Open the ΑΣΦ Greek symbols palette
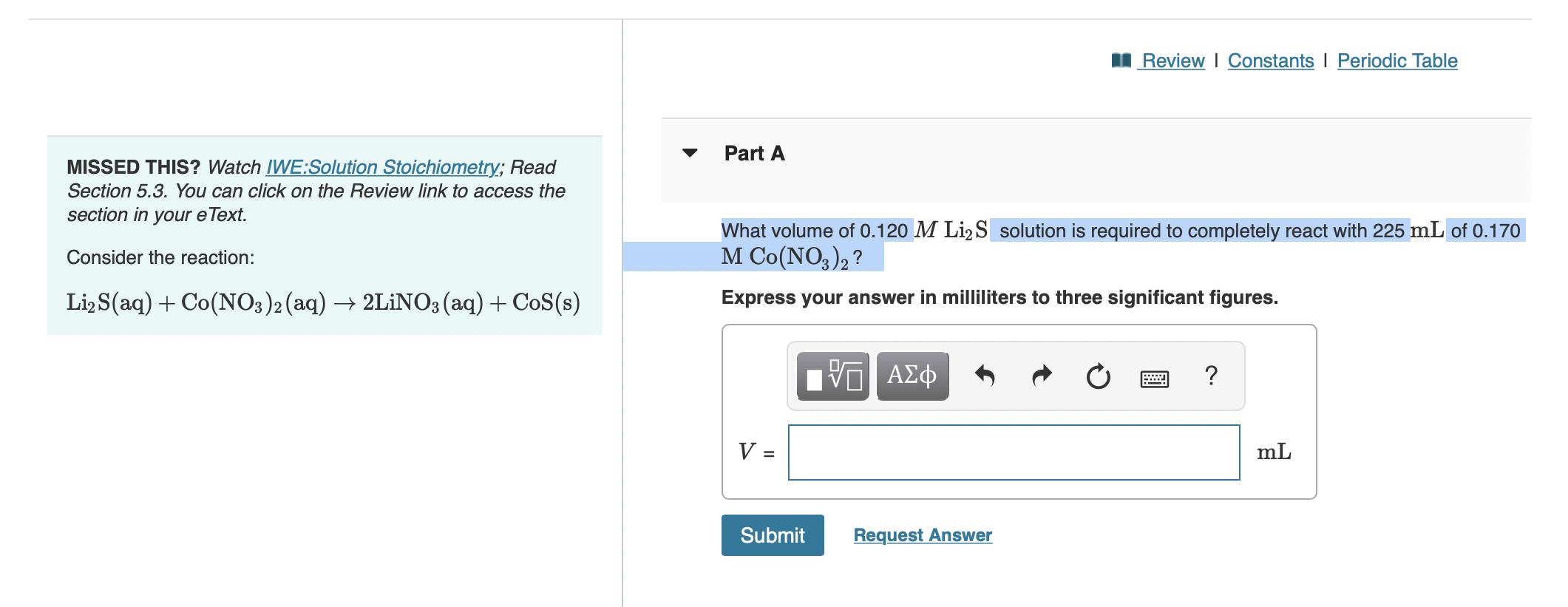 tap(911, 376)
